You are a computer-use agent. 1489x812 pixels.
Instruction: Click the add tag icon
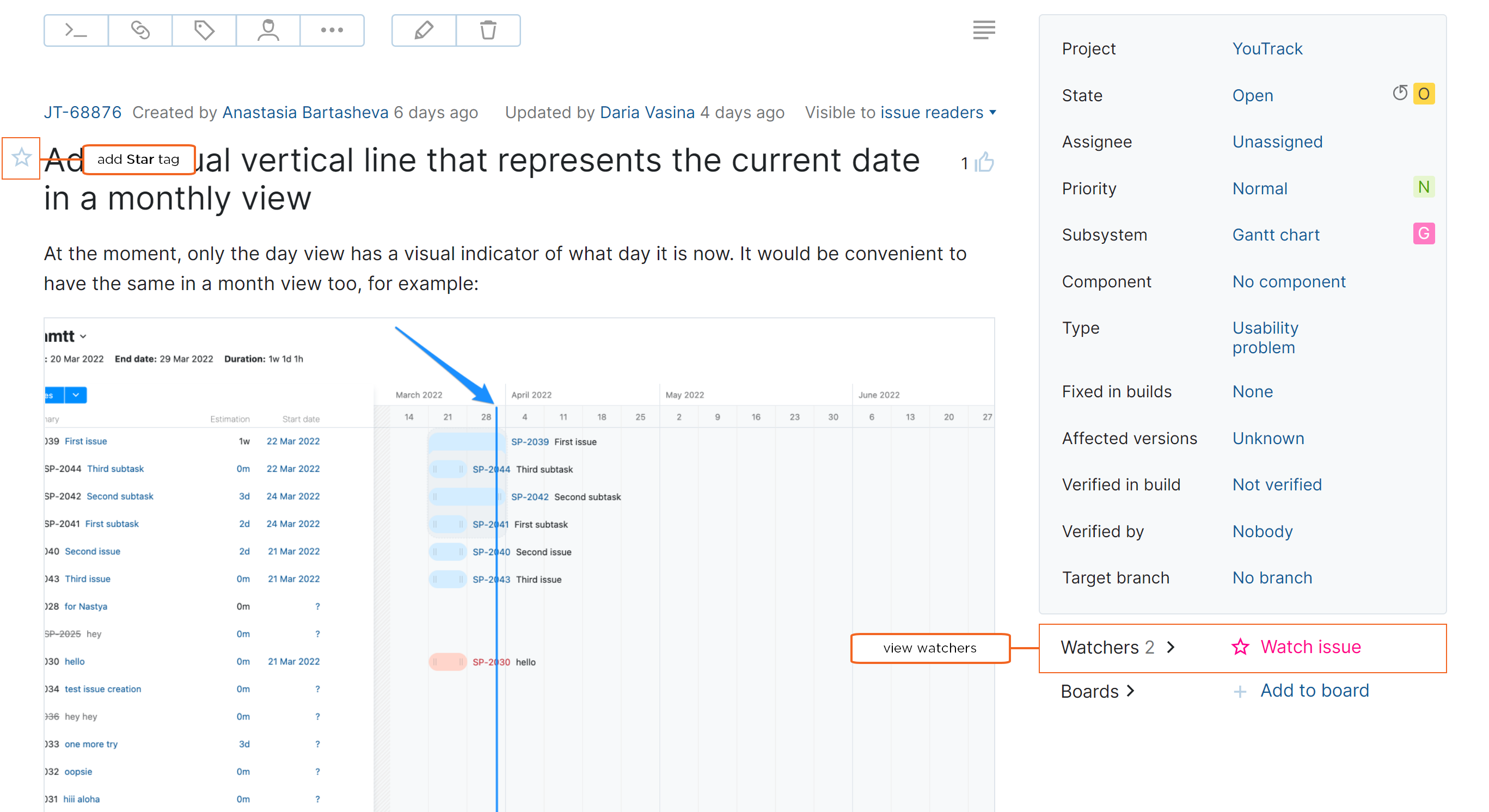204,30
